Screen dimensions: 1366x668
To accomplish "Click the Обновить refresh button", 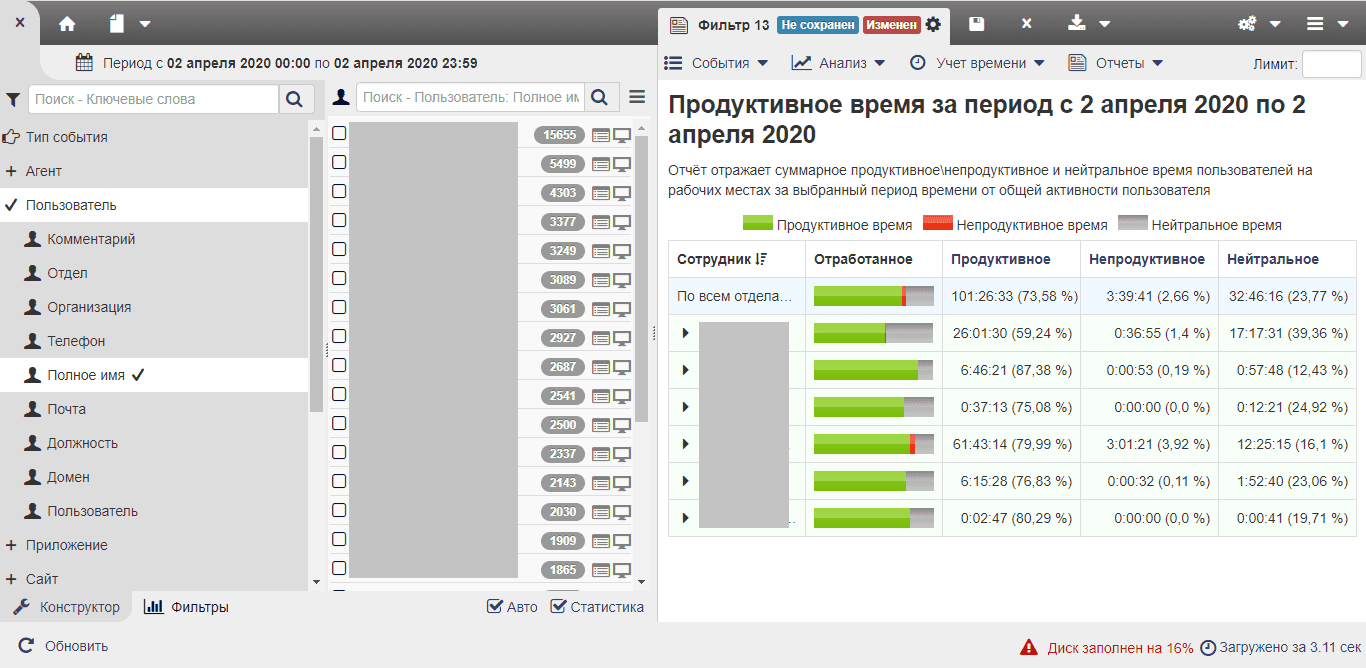I will click(x=63, y=646).
